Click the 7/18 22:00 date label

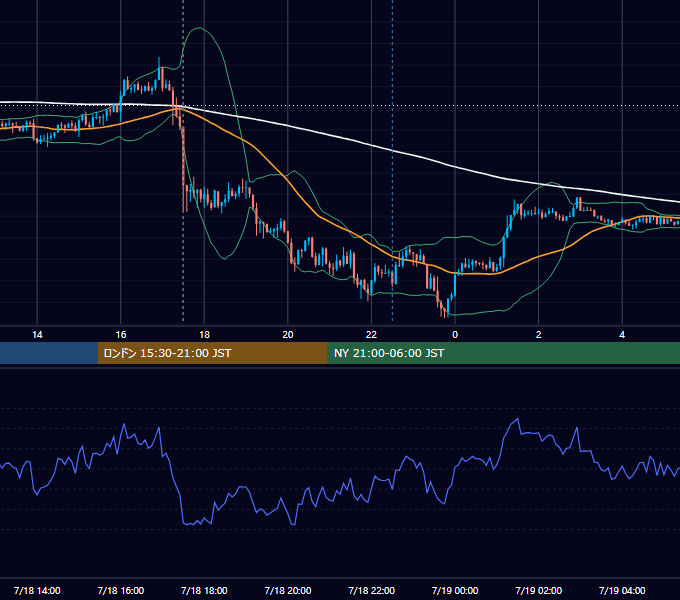(x=372, y=590)
